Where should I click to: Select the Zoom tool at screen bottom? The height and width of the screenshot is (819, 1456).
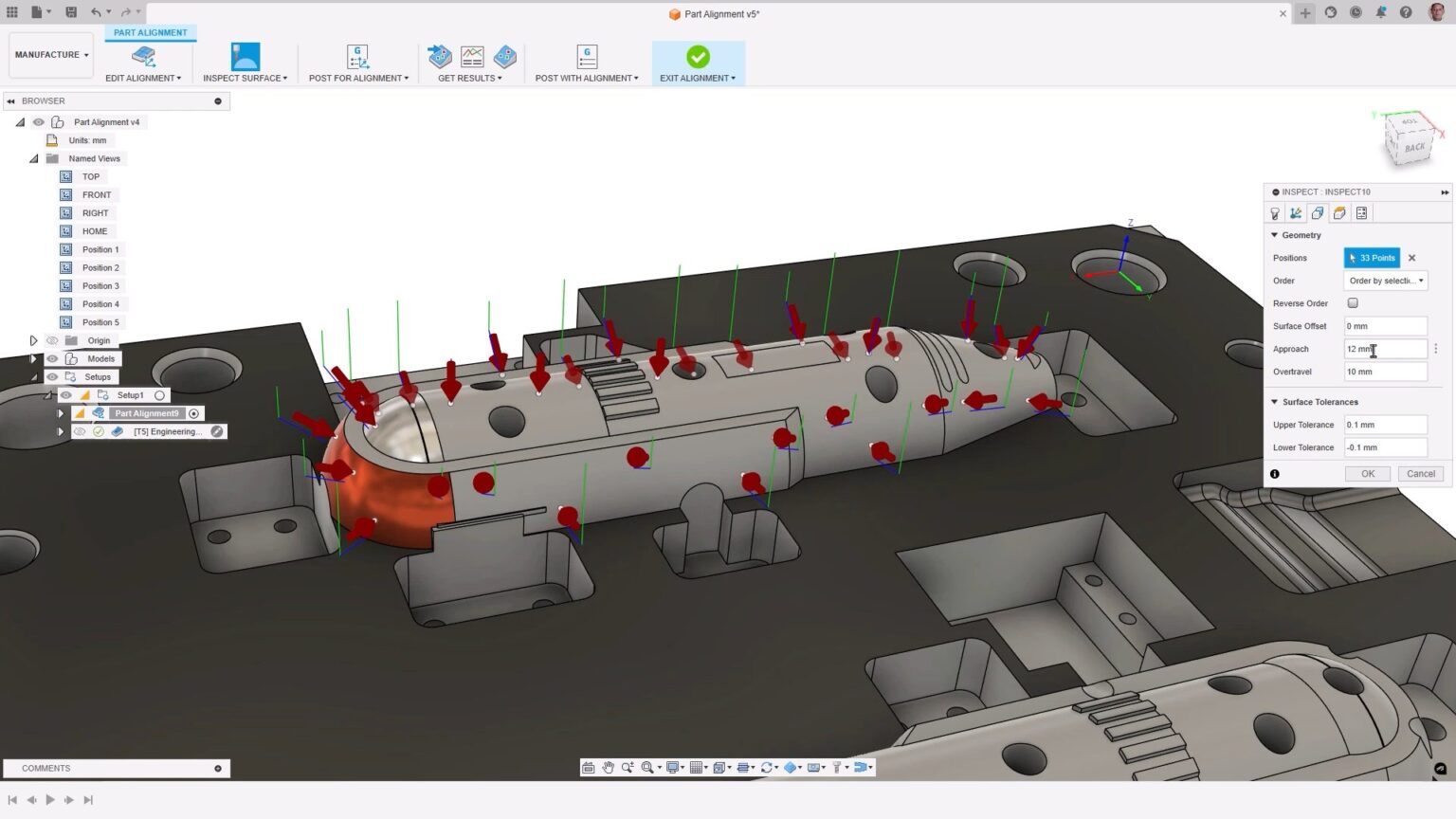click(626, 767)
